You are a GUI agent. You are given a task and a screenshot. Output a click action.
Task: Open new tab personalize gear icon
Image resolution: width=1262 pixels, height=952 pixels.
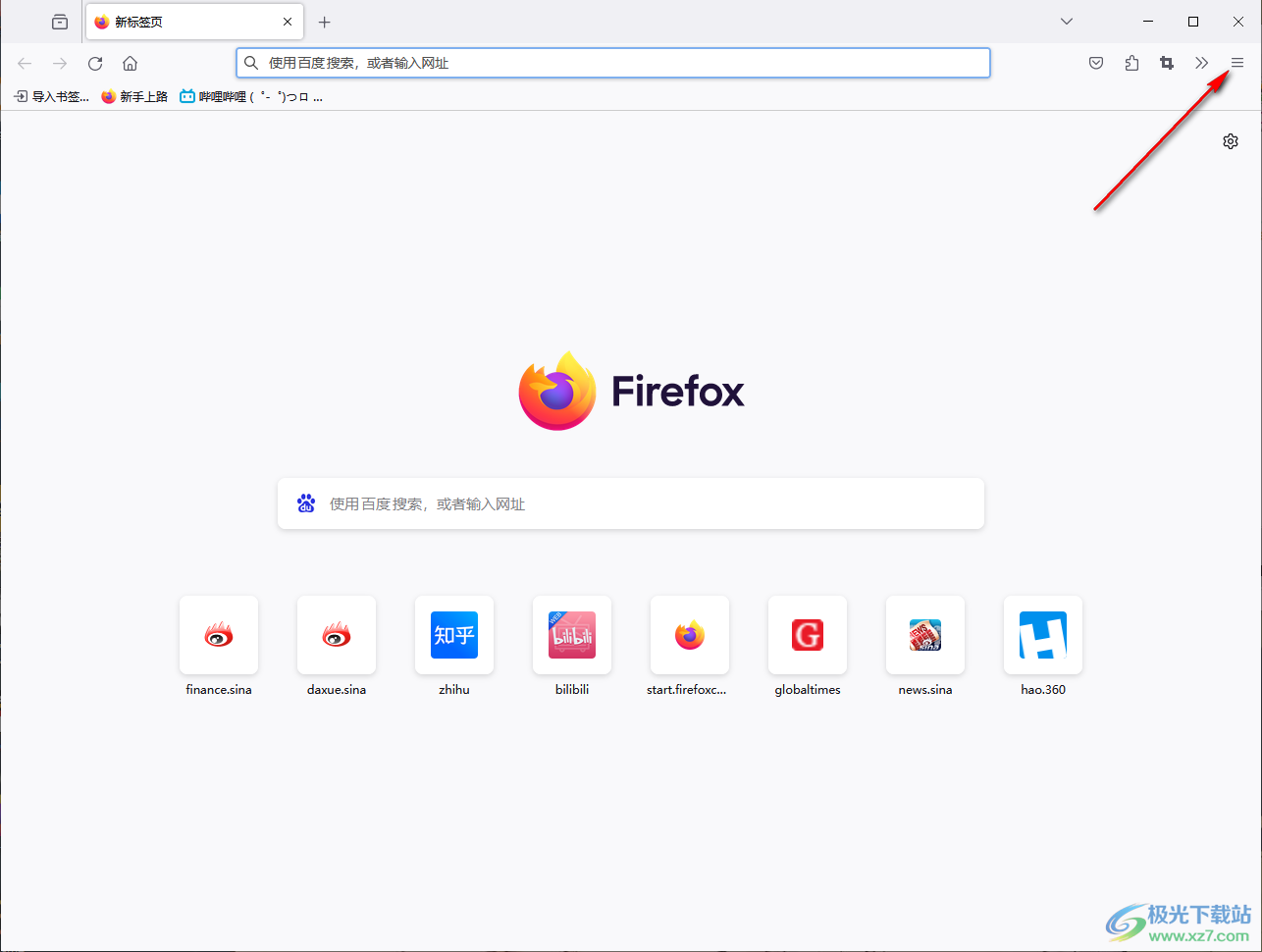click(x=1231, y=141)
